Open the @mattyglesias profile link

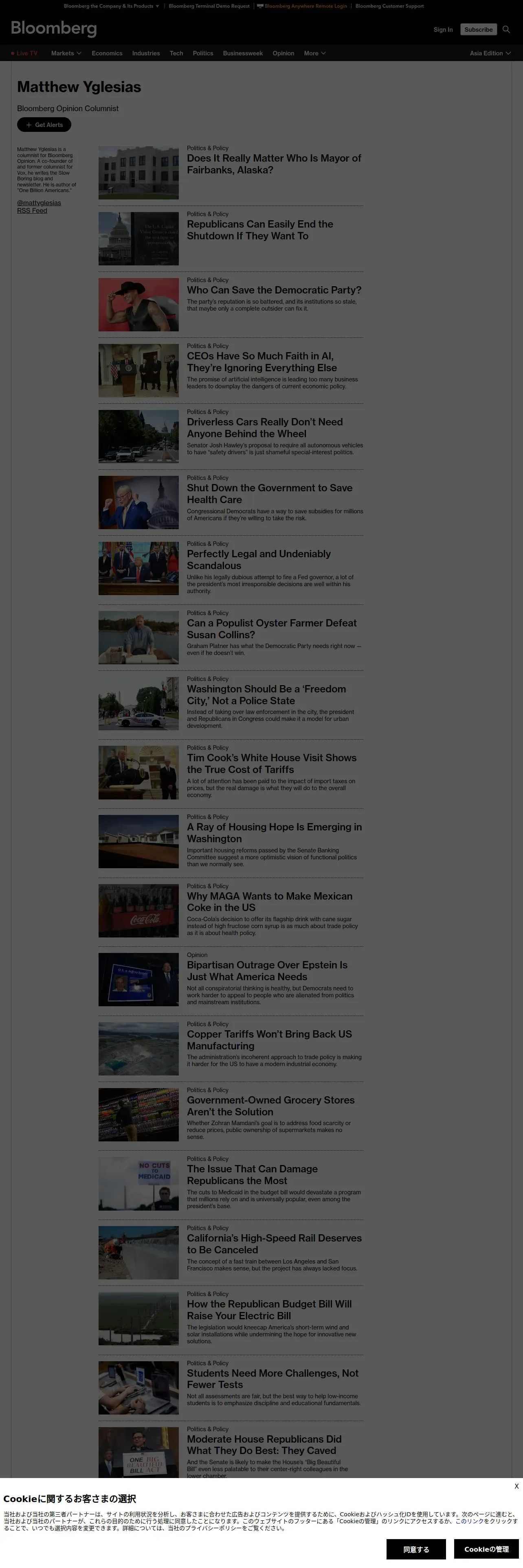[39, 203]
